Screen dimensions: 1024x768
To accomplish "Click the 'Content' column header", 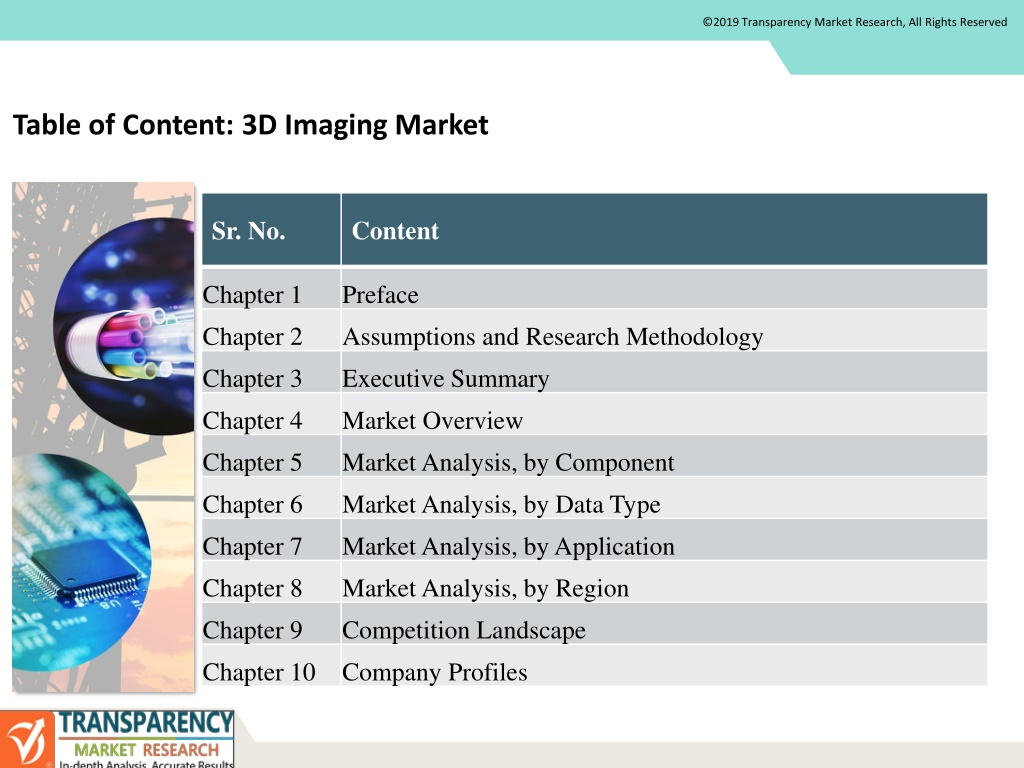I will pyautogui.click(x=664, y=229).
